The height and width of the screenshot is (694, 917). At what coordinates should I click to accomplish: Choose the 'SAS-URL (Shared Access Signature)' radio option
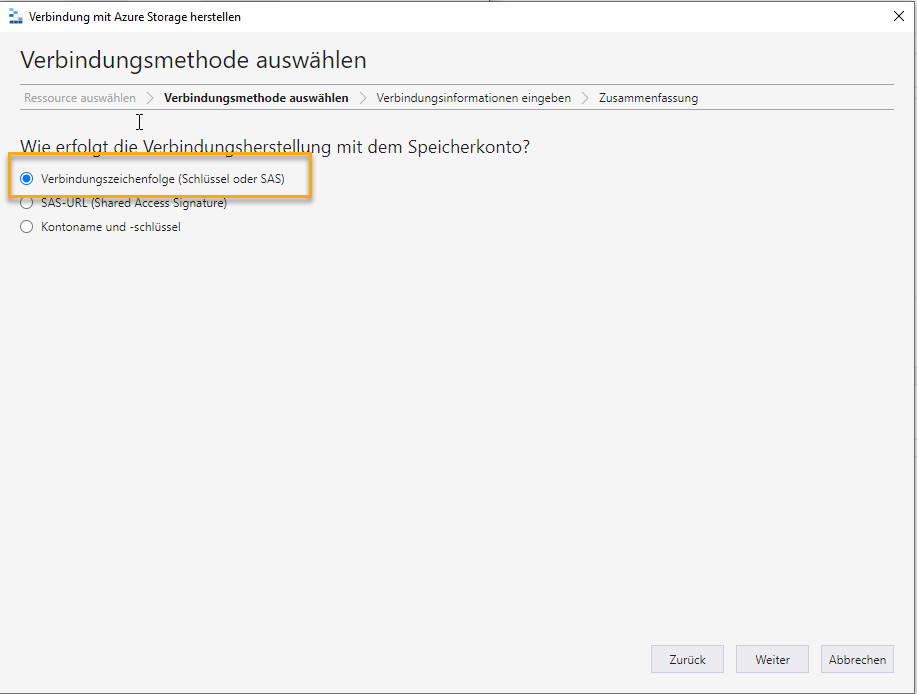(x=27, y=203)
